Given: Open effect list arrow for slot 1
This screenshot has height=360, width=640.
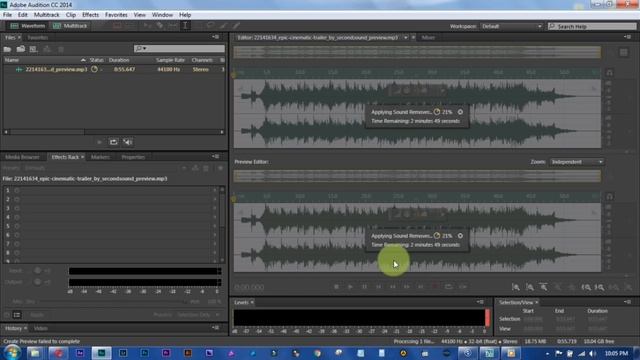Looking at the screenshot, I should 215,191.
